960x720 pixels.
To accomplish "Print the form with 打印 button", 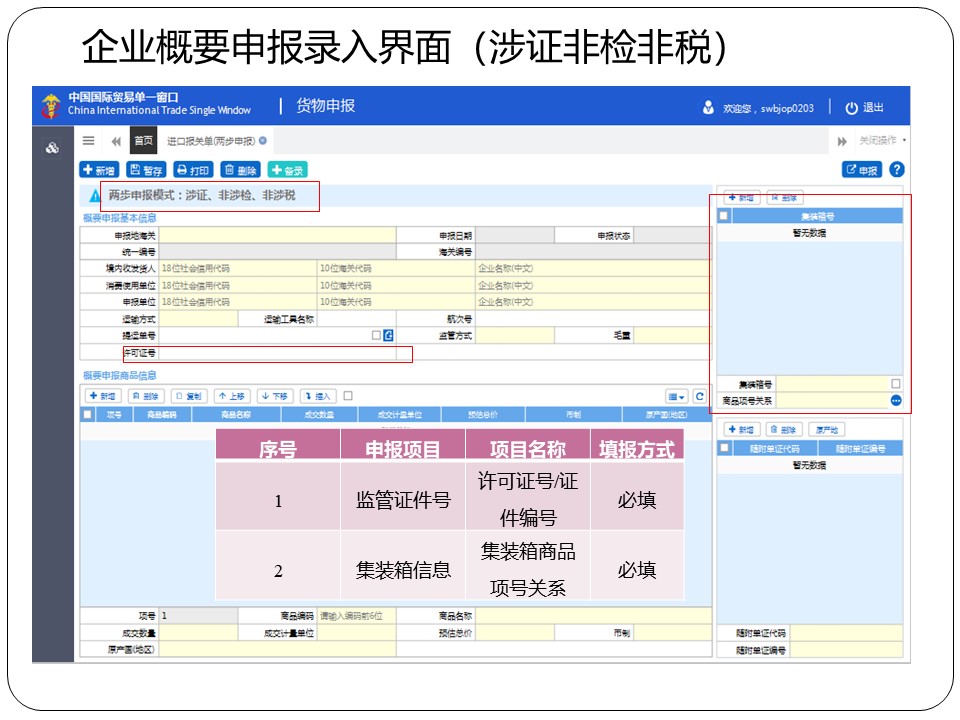I will 193,170.
